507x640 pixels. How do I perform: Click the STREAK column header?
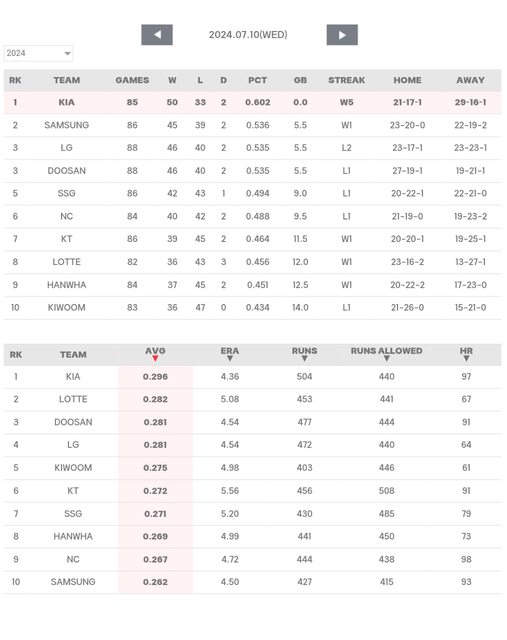[x=347, y=80]
